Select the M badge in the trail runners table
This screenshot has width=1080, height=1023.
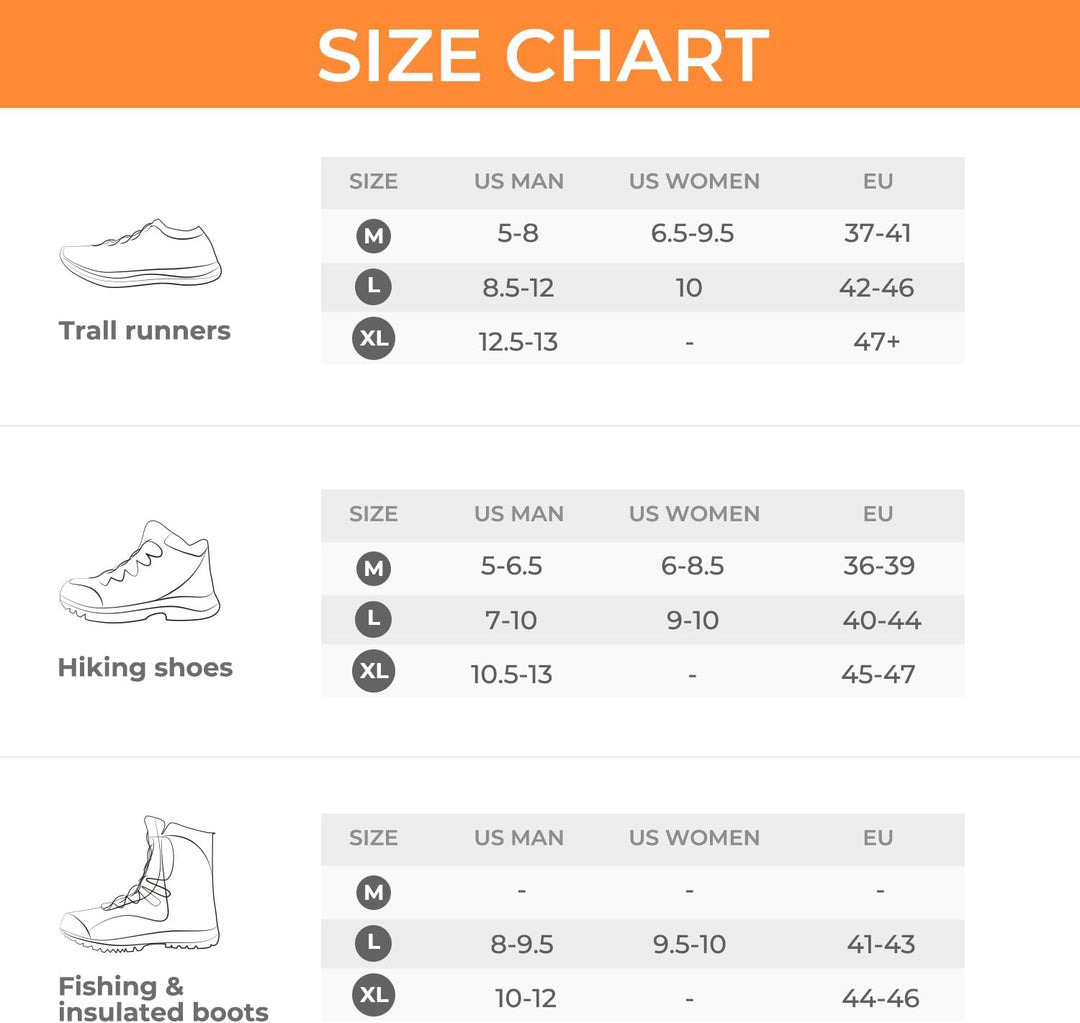click(374, 236)
